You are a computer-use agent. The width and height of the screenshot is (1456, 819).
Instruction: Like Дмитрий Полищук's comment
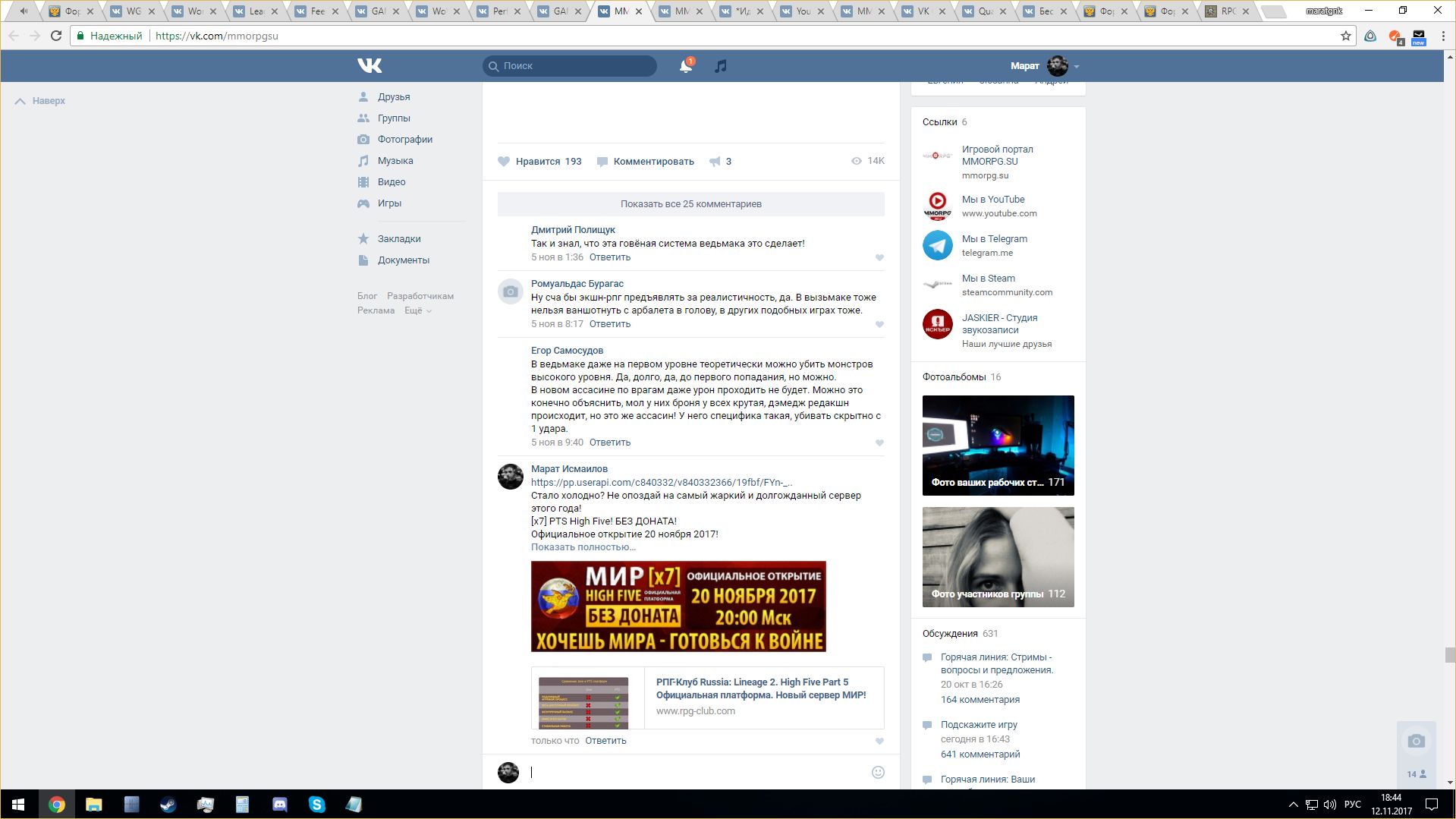click(879, 258)
